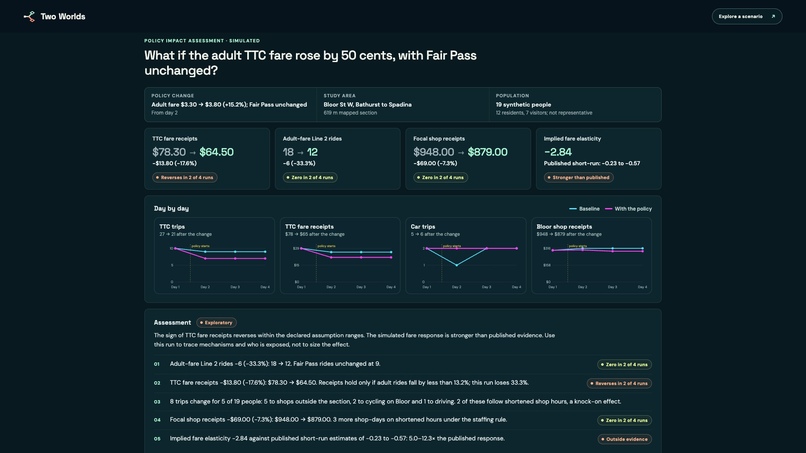Open the Car trips day chart
Screen dimensions: 806x453
(466, 256)
